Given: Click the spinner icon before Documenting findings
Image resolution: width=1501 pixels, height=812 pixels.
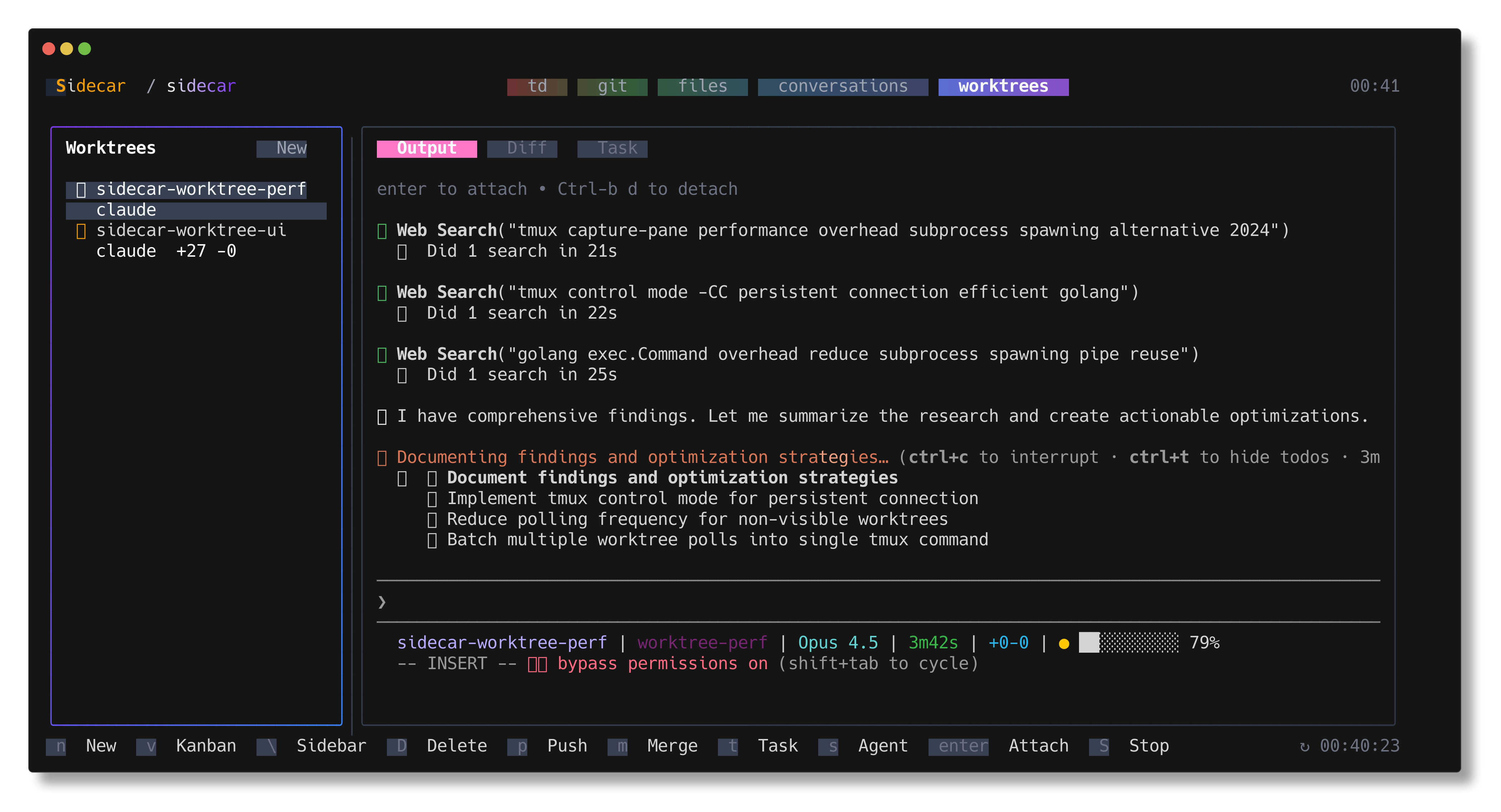Looking at the screenshot, I should [383, 458].
